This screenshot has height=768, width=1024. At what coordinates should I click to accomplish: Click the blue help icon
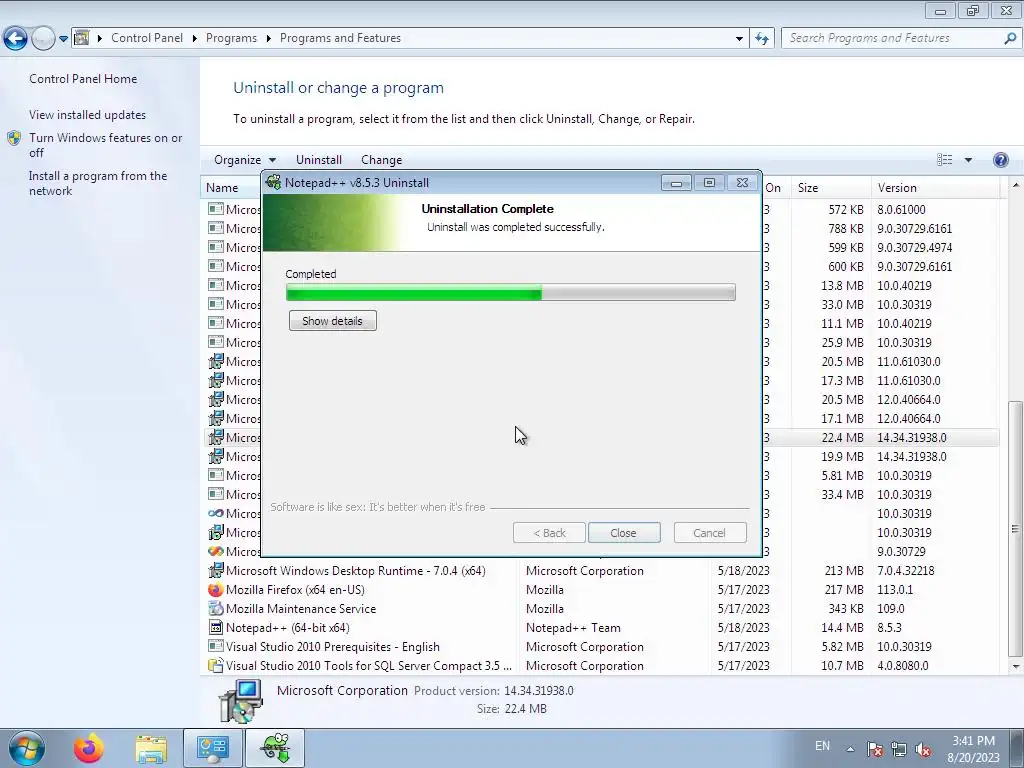pyautogui.click(x=1000, y=160)
